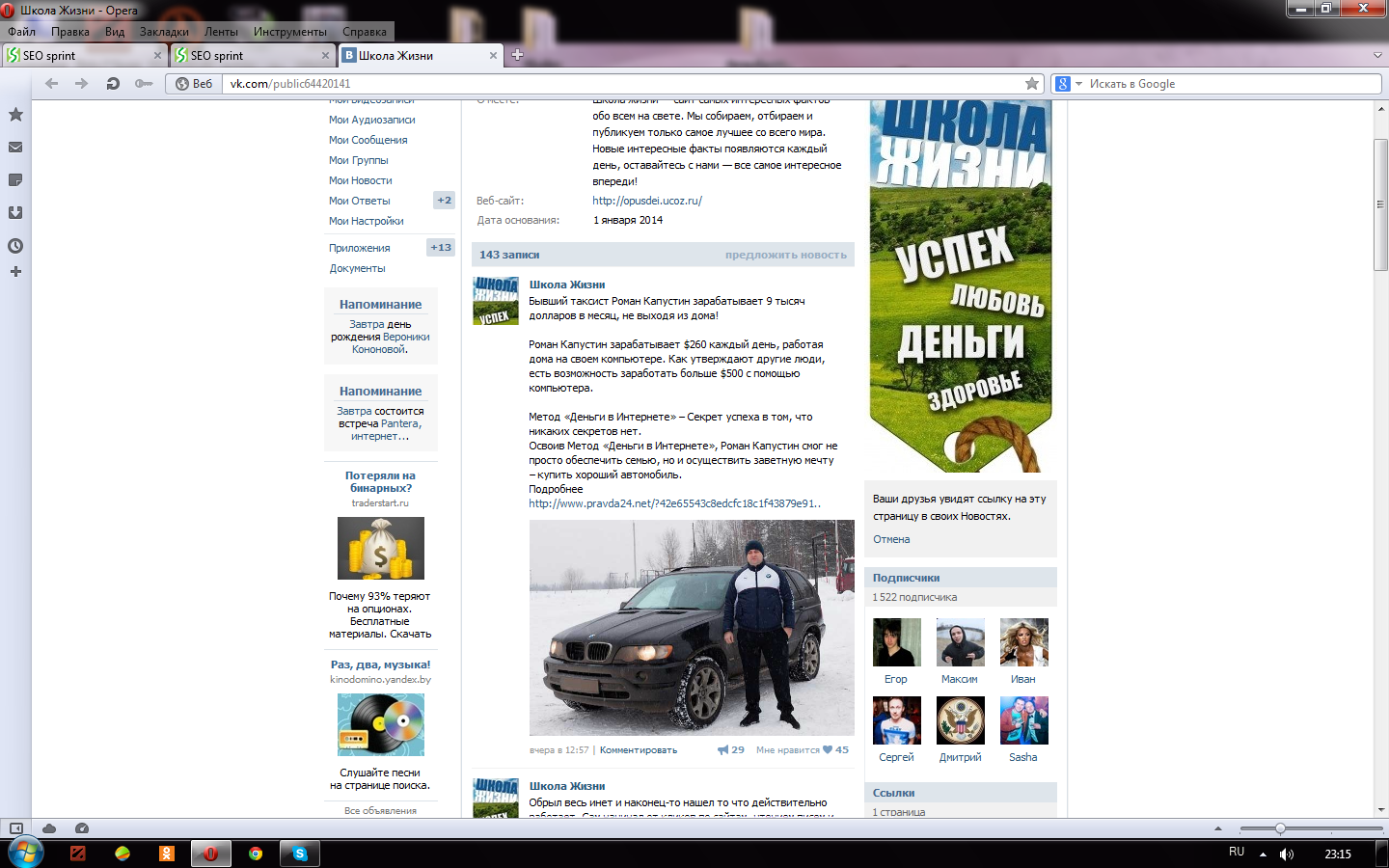Open the BMW photo in the post
This screenshot has height=868, width=1389.
click(692, 628)
